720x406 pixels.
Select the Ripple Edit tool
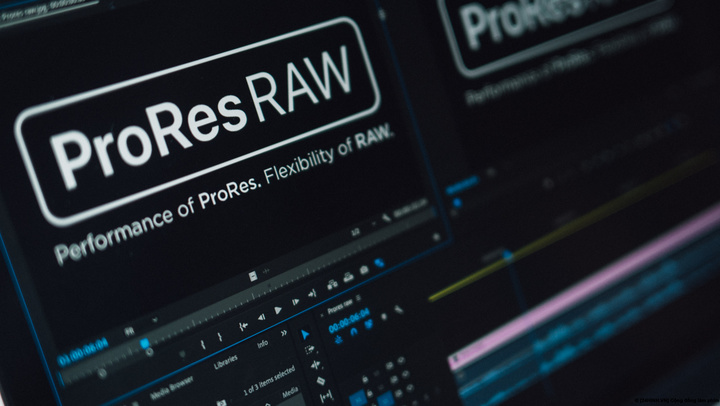(x=312, y=364)
